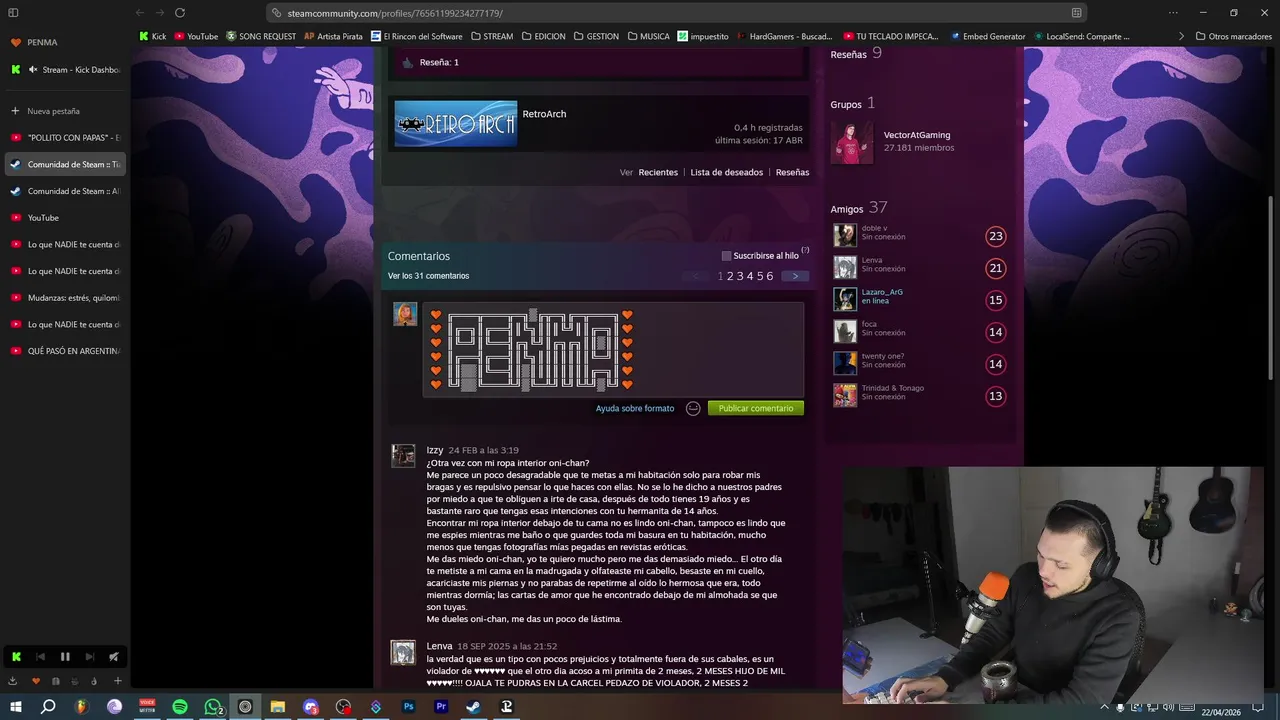Open the MUSICA bookmarks folder

[x=648, y=36]
